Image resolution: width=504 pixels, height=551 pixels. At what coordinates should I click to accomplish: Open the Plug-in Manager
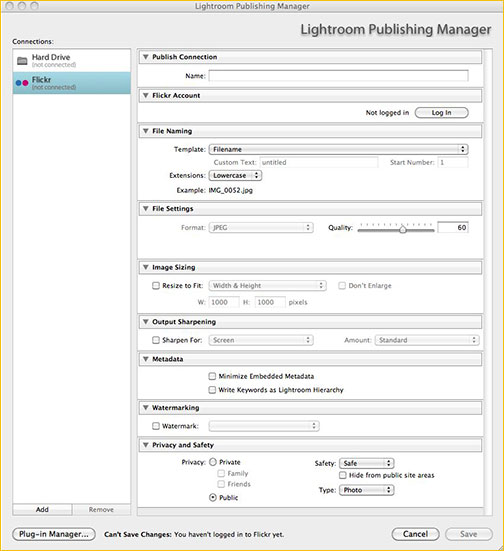pyautogui.click(x=54, y=534)
